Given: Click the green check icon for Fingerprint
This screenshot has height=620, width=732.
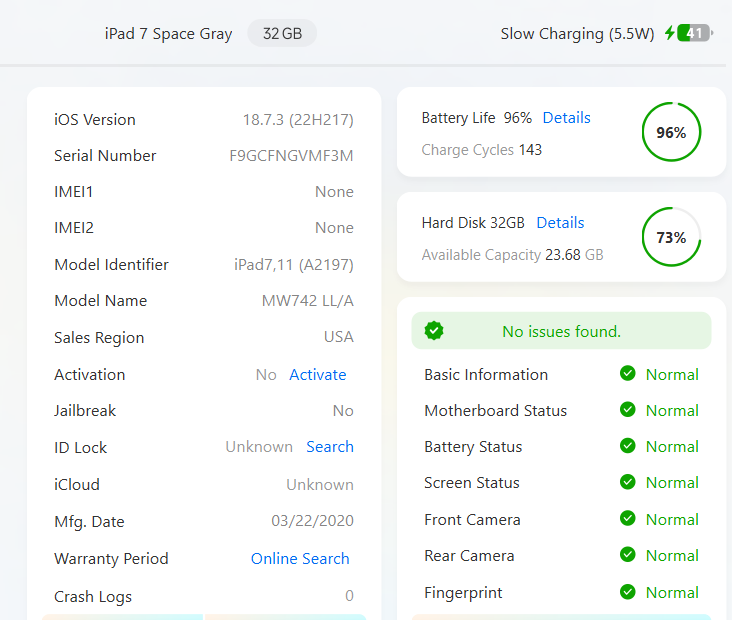Looking at the screenshot, I should click(x=627, y=592).
